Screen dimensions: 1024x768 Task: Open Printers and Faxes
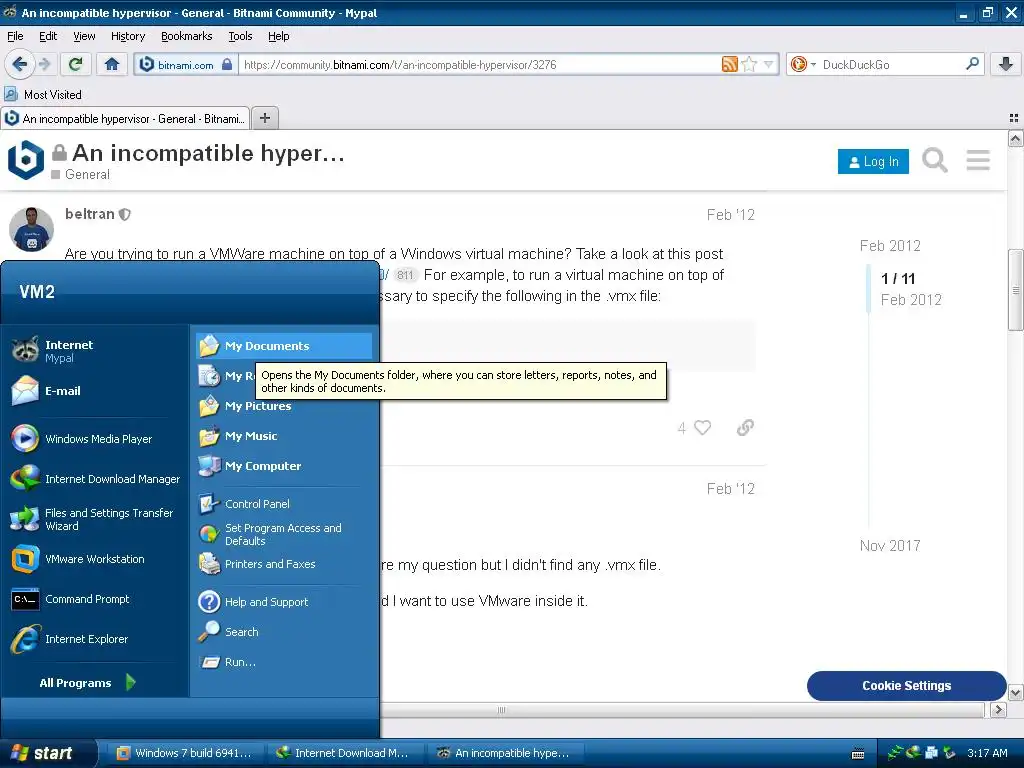tap(284, 564)
